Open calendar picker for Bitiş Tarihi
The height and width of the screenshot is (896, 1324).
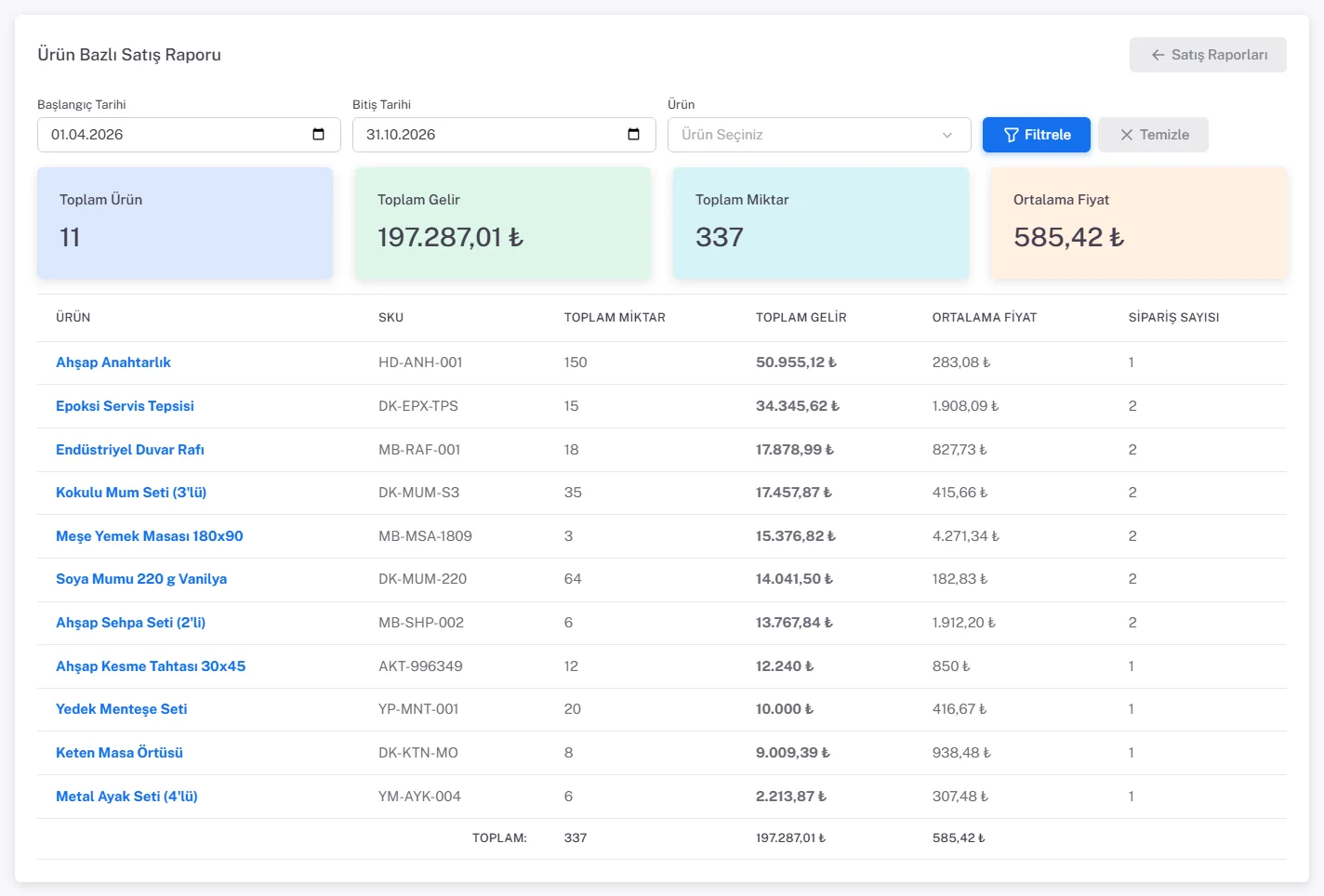pyautogui.click(x=633, y=135)
